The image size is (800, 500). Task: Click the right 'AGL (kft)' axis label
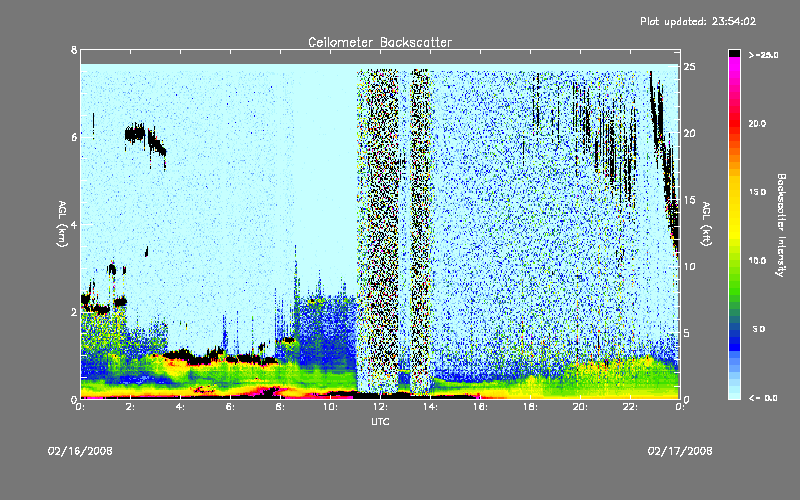click(706, 224)
